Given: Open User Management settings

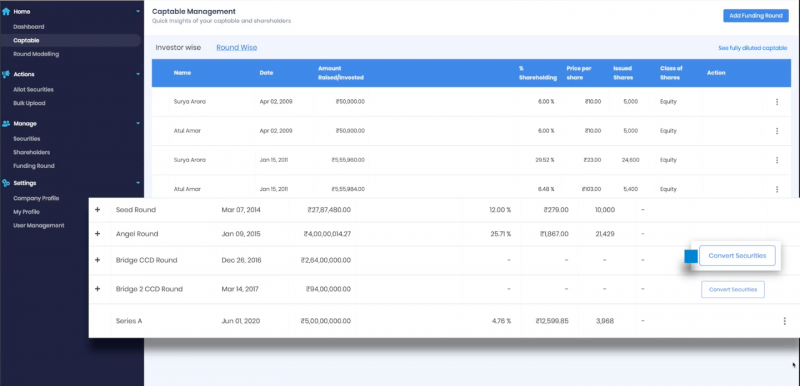Looking at the screenshot, I should (39, 225).
